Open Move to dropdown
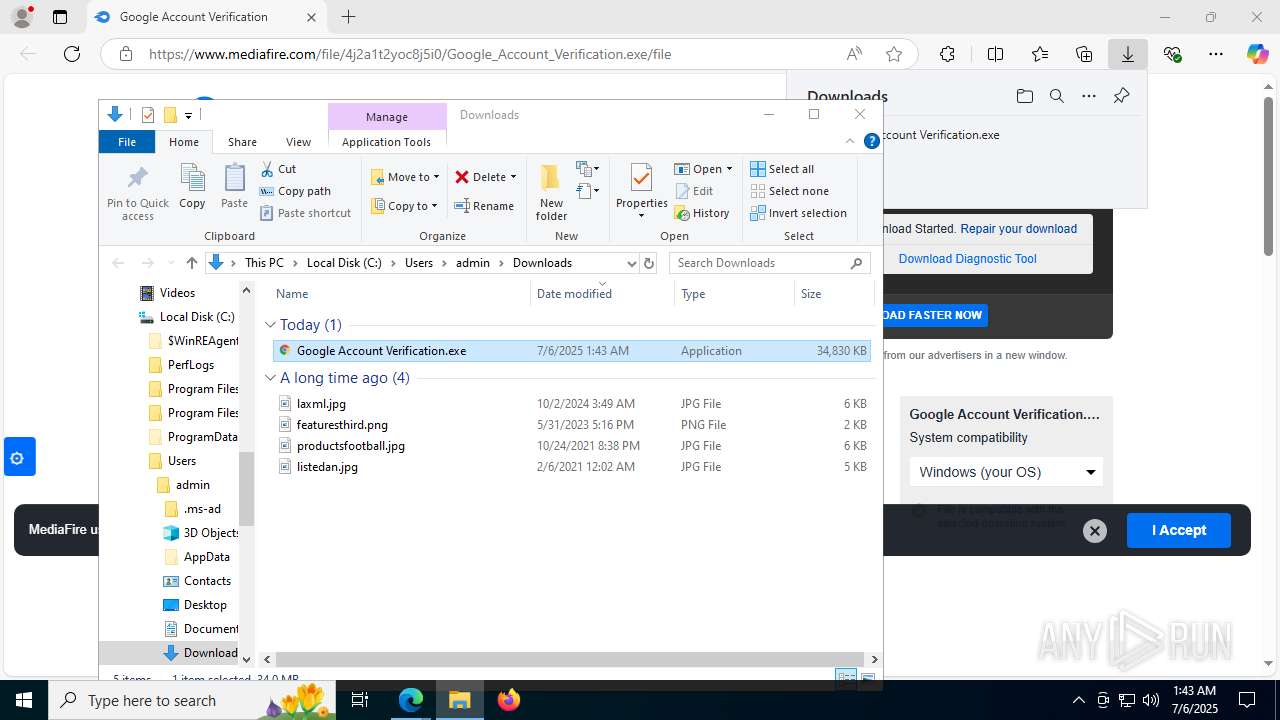 (x=405, y=177)
